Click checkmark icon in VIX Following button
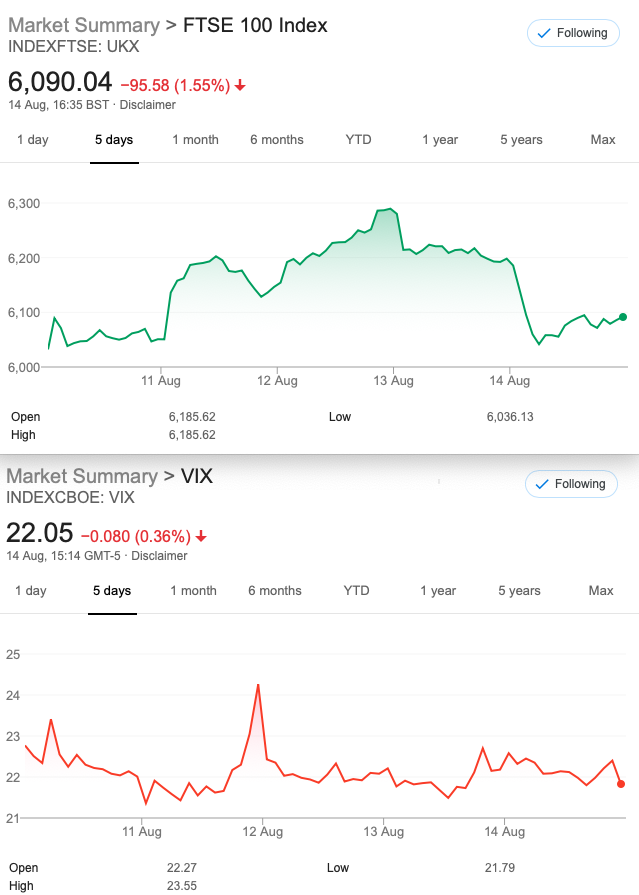This screenshot has width=639, height=895. pyautogui.click(x=542, y=484)
